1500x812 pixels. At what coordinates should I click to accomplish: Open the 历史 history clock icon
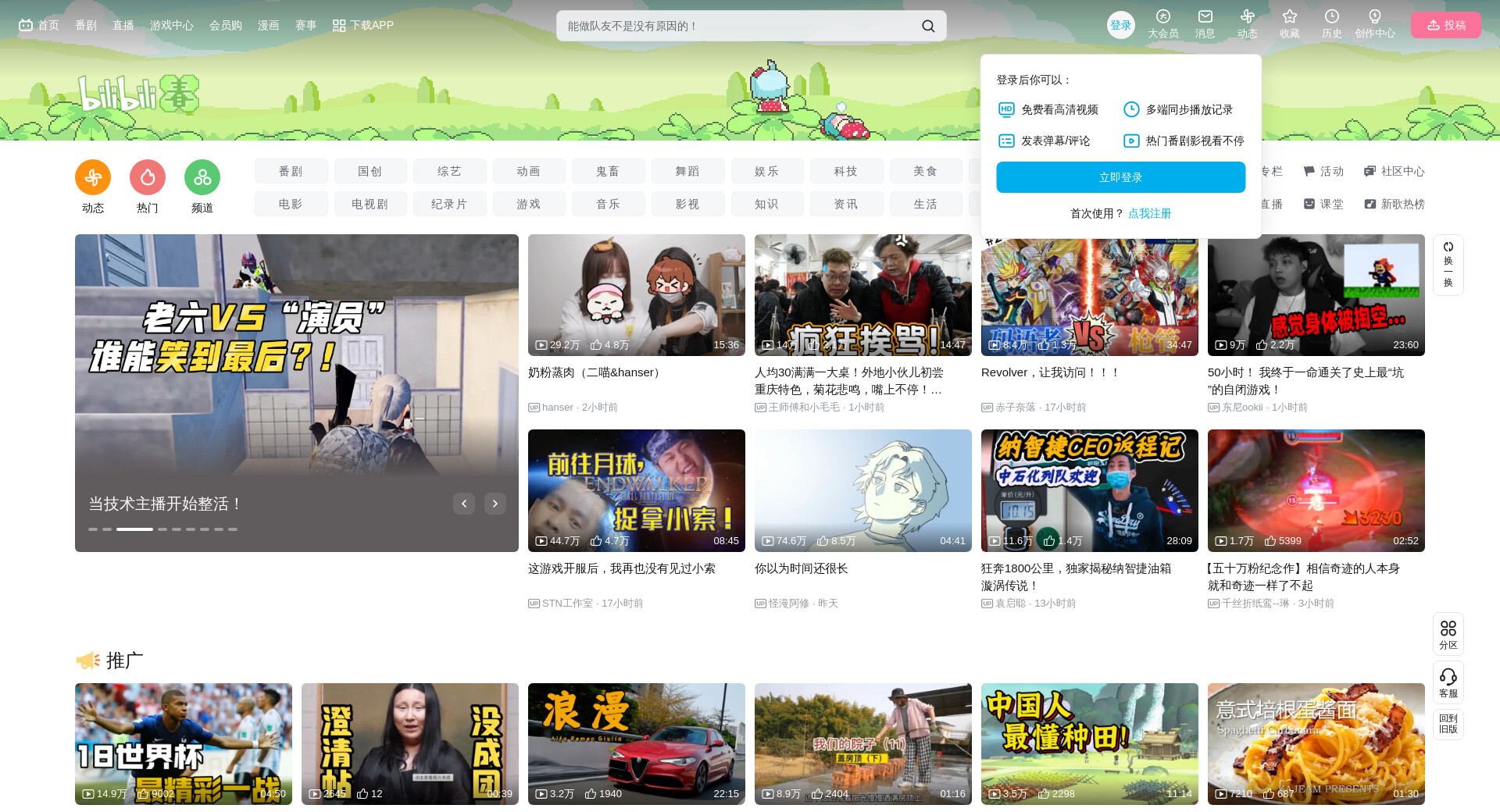(x=1331, y=24)
